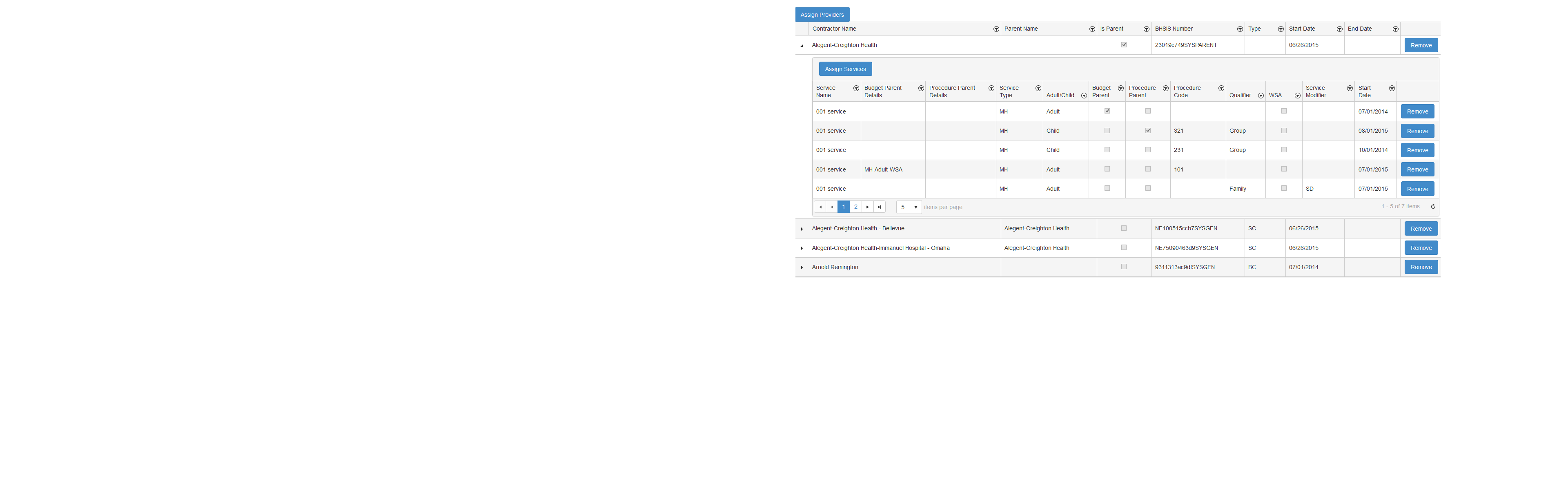Viewport: 1568px width, 490px height.
Task: Expand the Arnold Remington row
Action: (802, 268)
